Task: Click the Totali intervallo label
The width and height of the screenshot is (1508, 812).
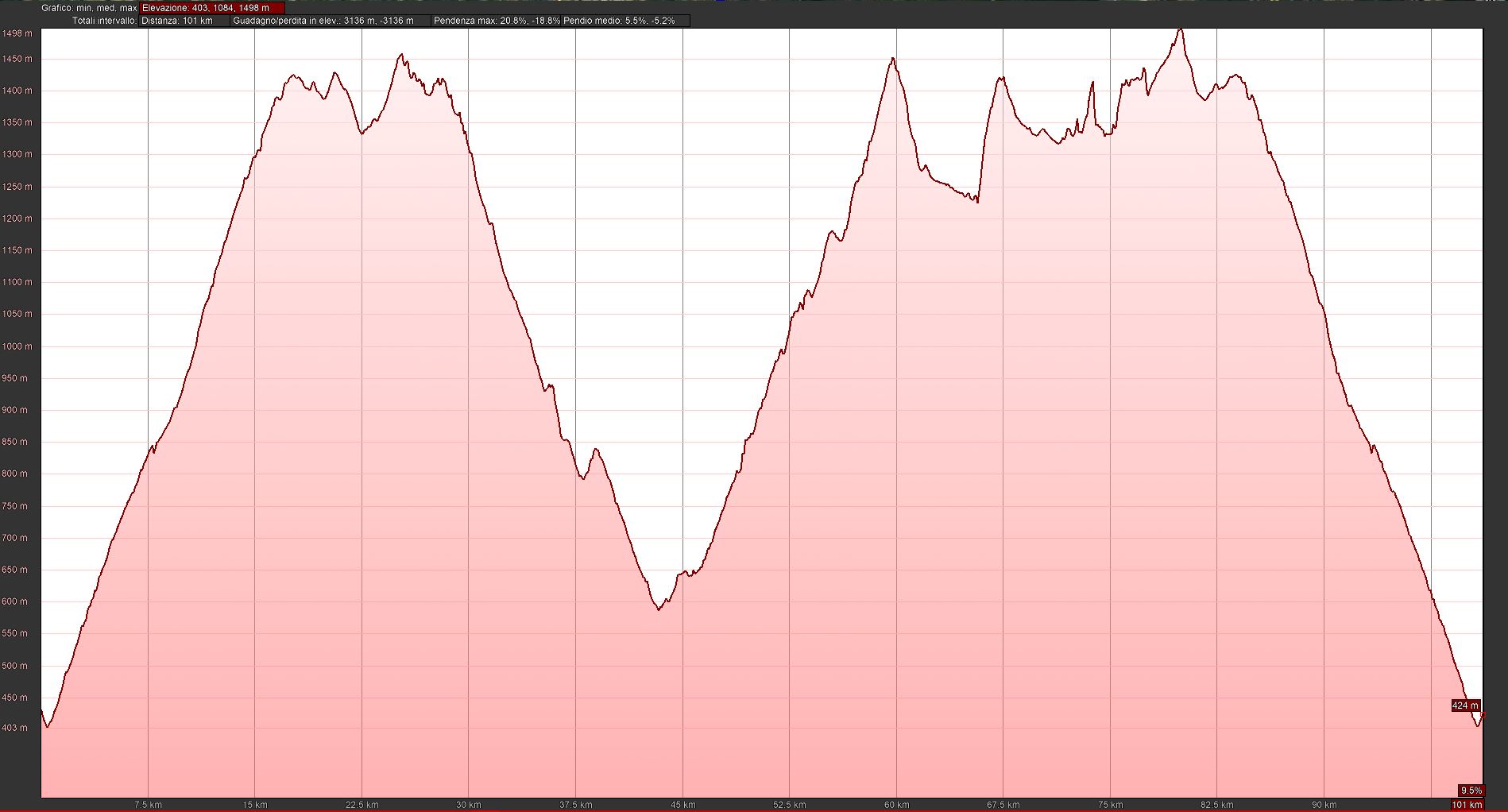Action: click(x=104, y=21)
